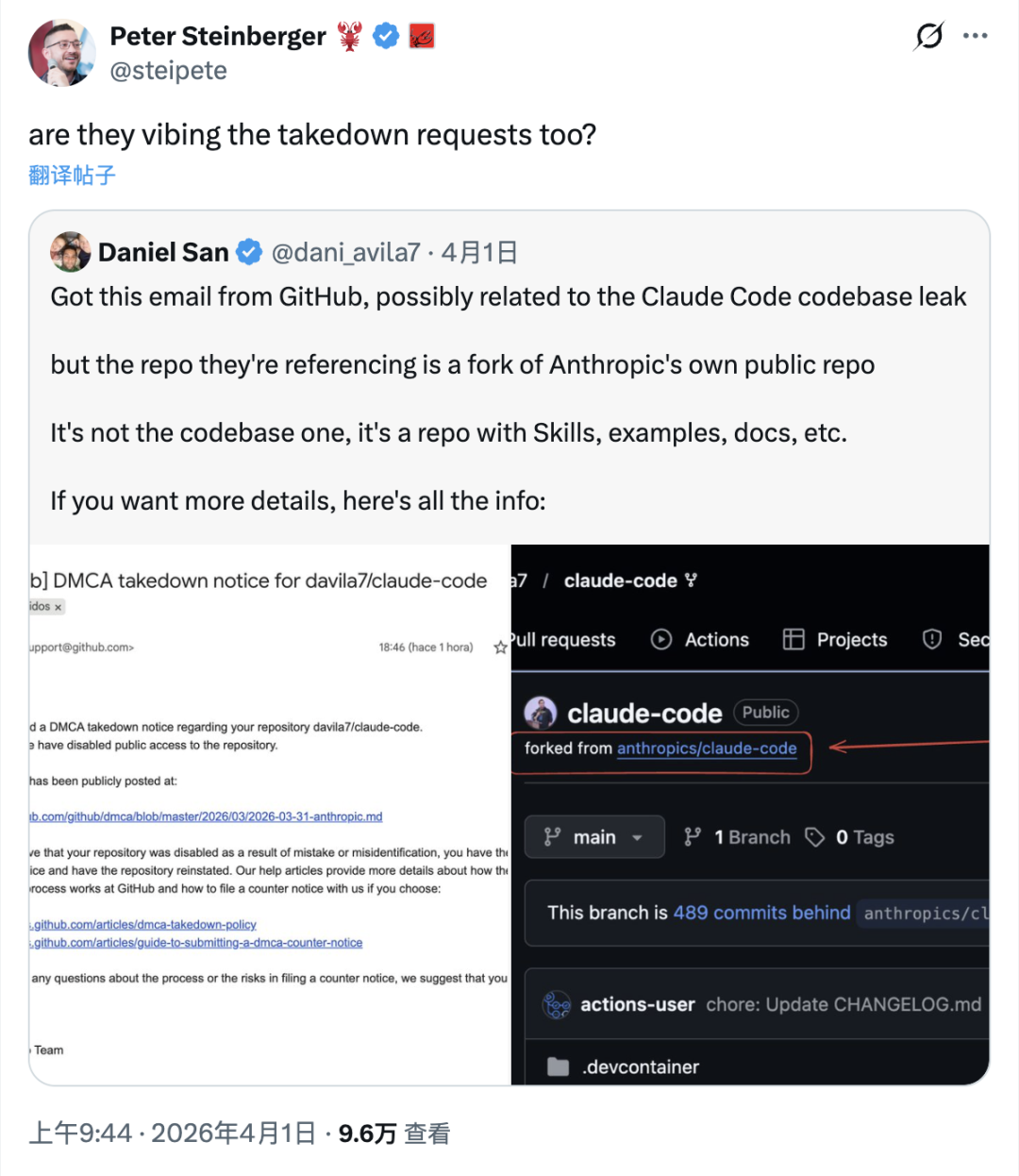Image resolution: width=1019 pixels, height=1176 pixels.
Task: Open the Pull requests tab
Action: click(x=564, y=640)
